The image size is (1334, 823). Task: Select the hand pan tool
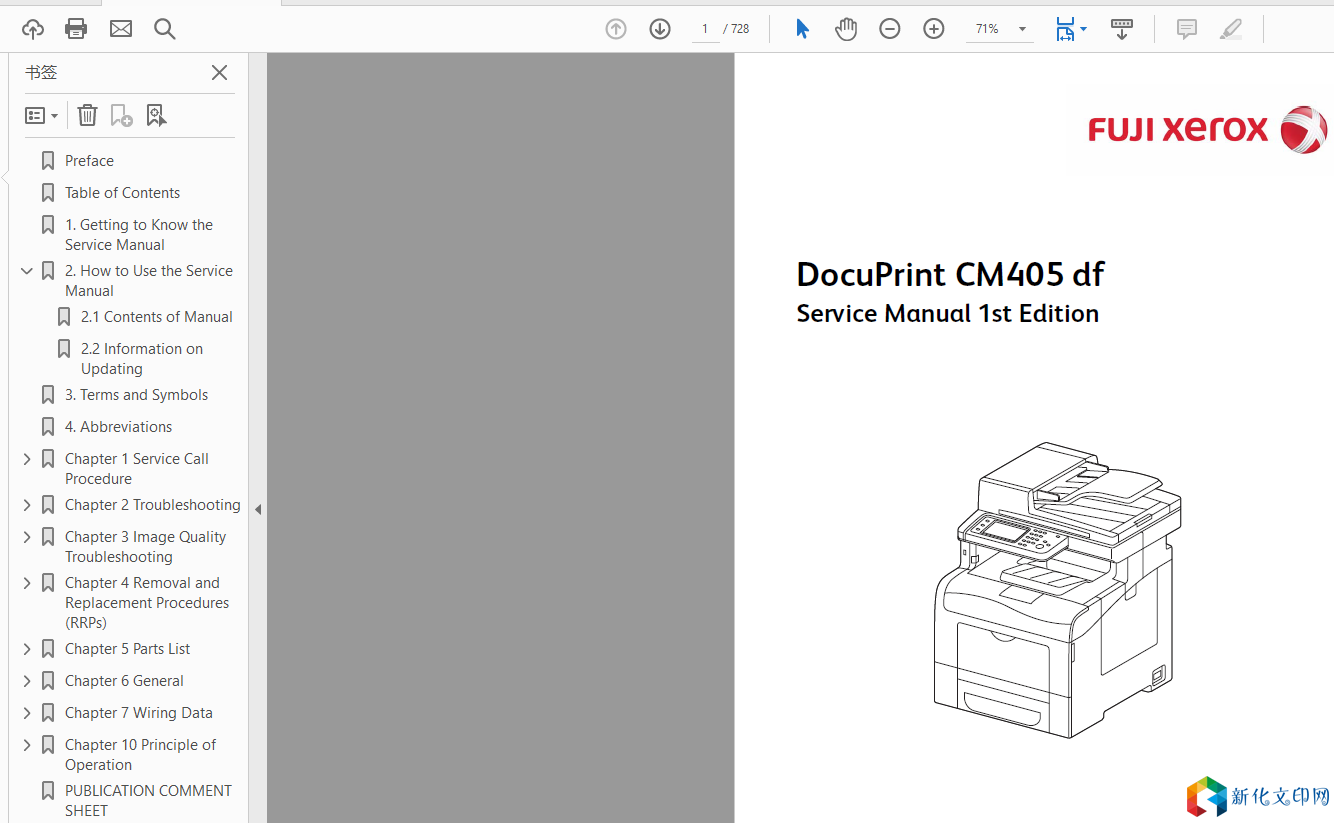click(846, 29)
